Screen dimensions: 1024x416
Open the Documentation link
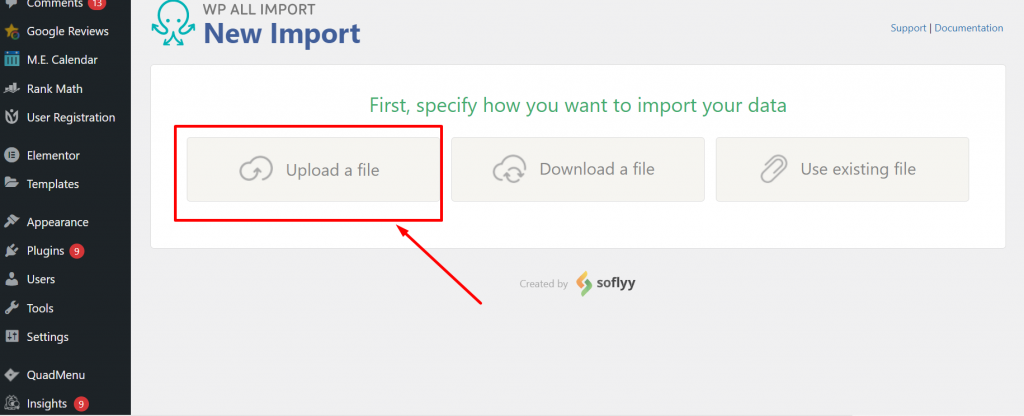point(968,28)
